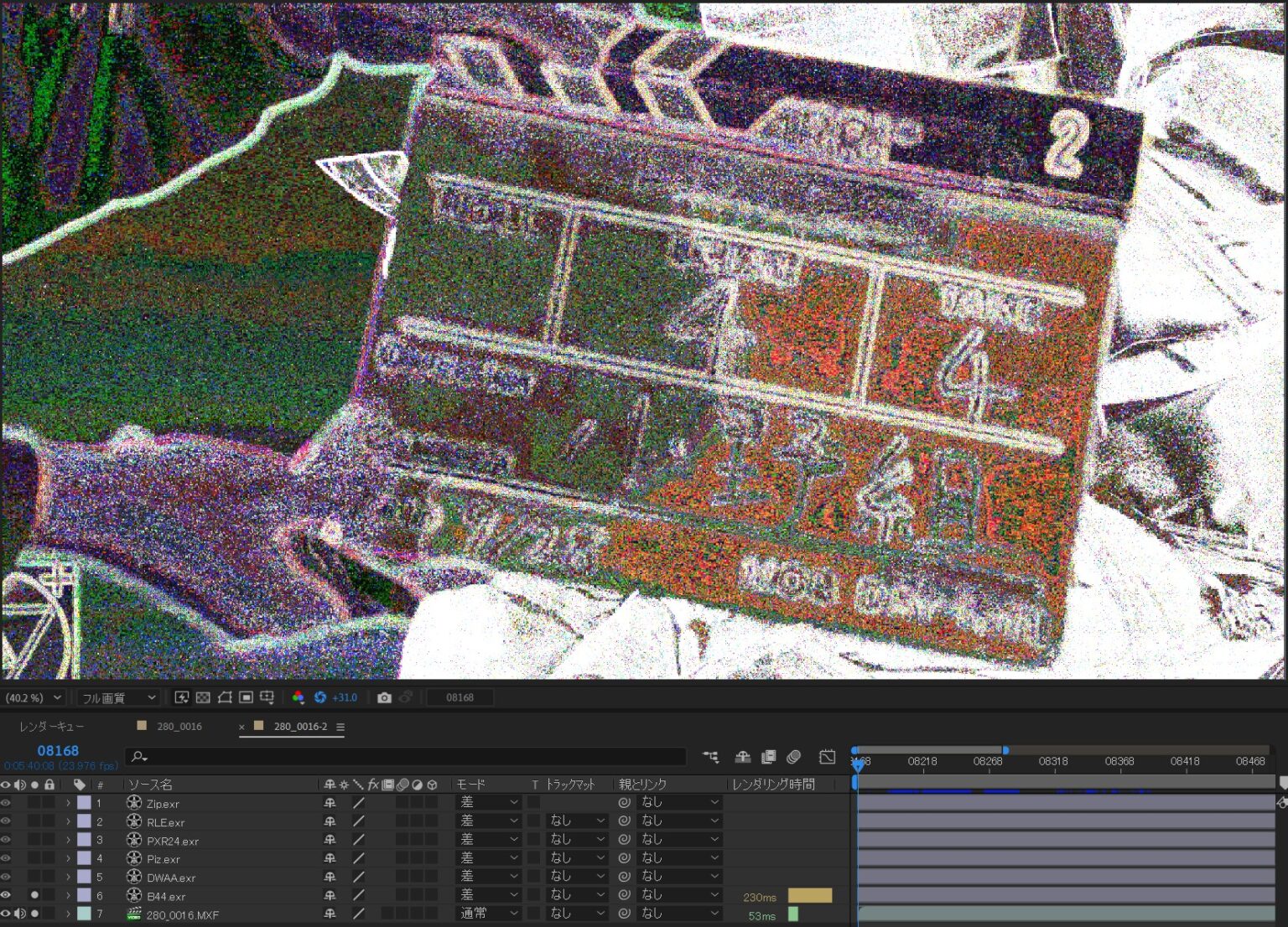Switch to the 280_0016 composition tab
Screen dimensions: 1288x927
tap(179, 727)
